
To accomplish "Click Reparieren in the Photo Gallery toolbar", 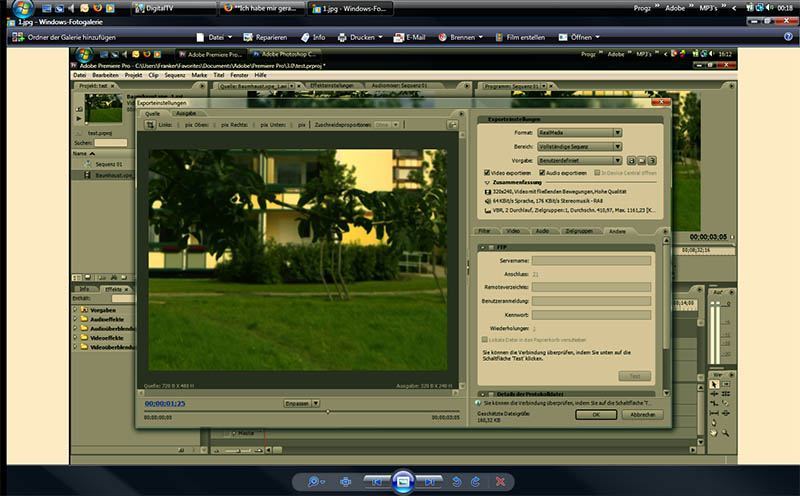I will click(265, 37).
